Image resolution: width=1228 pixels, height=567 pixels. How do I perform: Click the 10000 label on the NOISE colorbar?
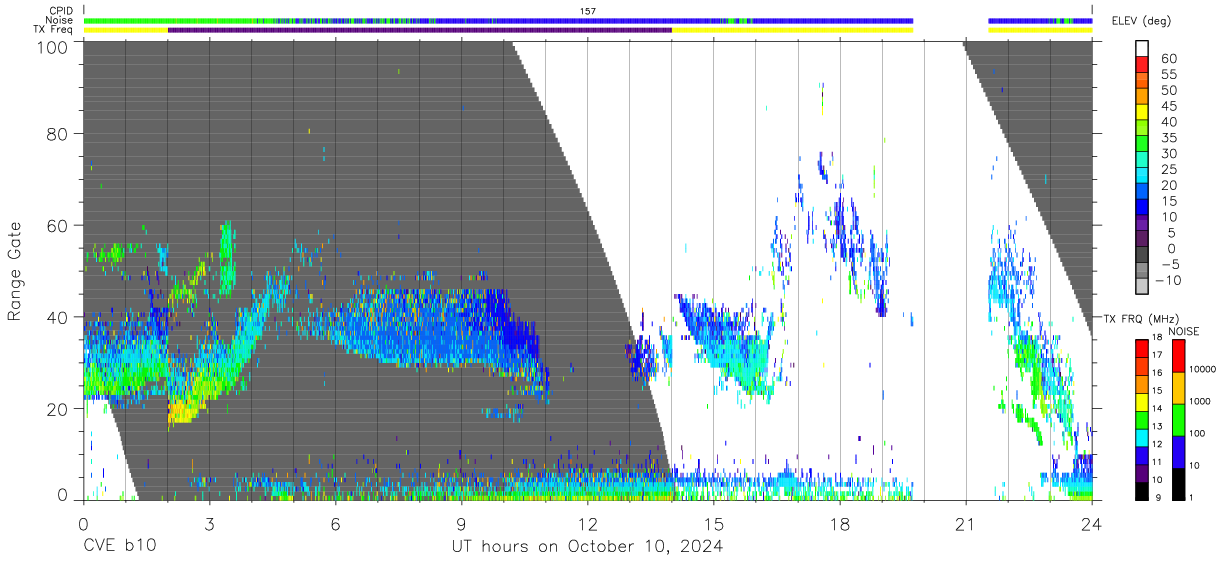(1204, 370)
